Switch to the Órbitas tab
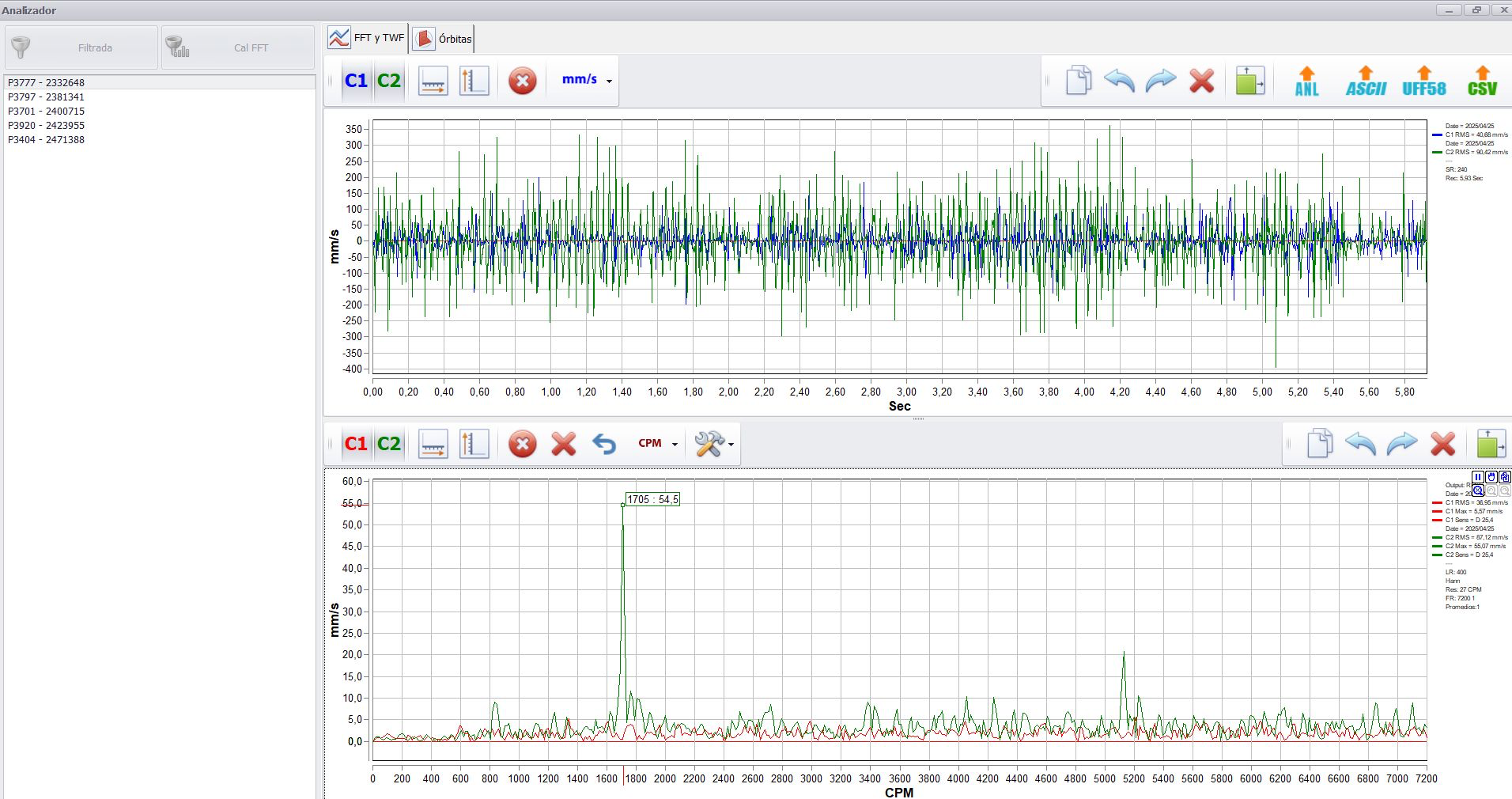The width and height of the screenshot is (1512, 799). click(443, 39)
